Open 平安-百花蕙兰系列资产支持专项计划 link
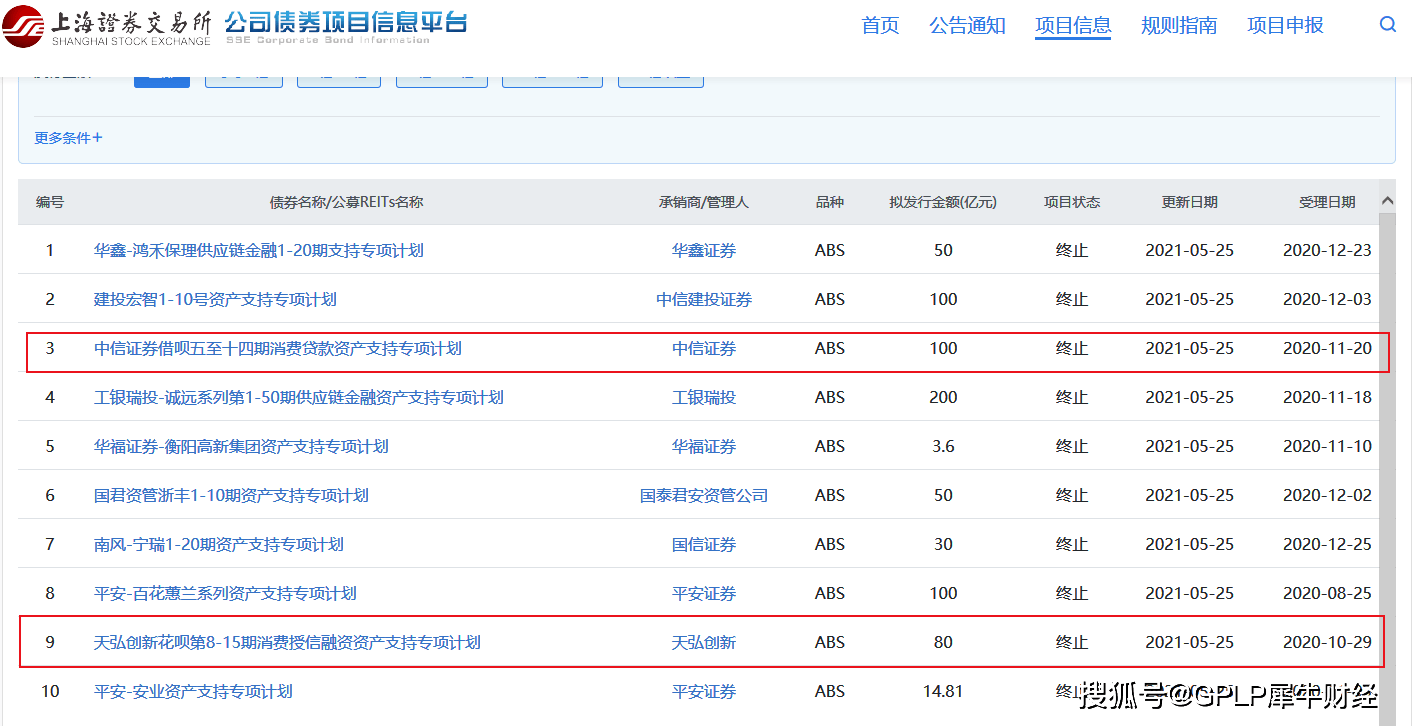This screenshot has width=1412, height=726. 225,593
